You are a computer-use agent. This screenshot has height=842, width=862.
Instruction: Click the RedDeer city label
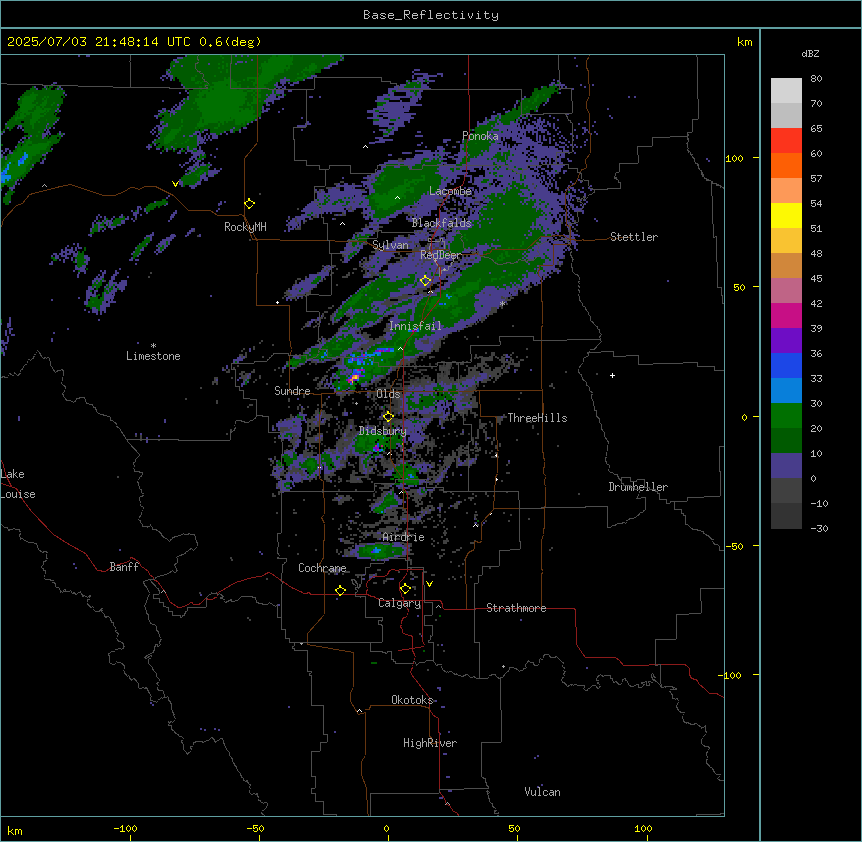(x=441, y=255)
